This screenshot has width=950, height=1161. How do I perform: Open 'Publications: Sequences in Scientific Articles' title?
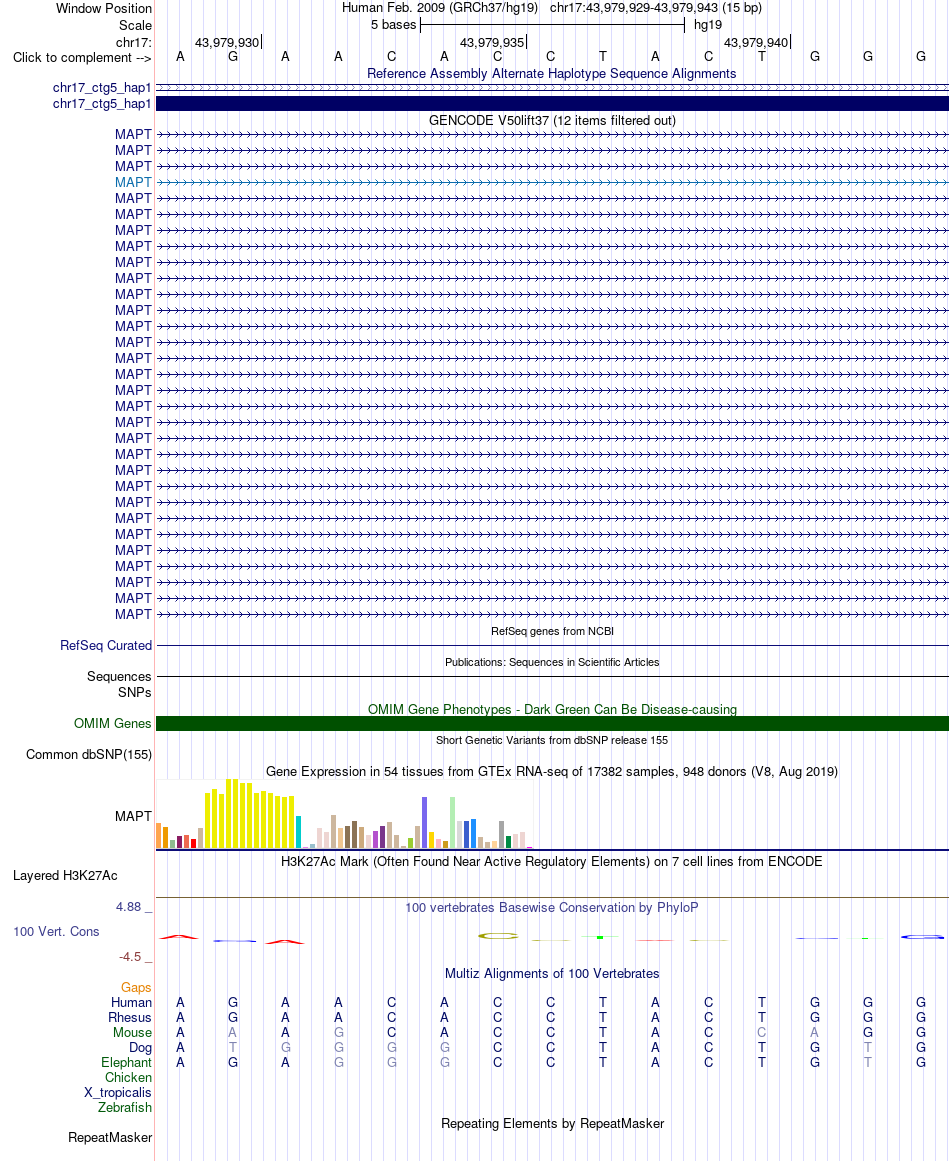pyautogui.click(x=552, y=662)
